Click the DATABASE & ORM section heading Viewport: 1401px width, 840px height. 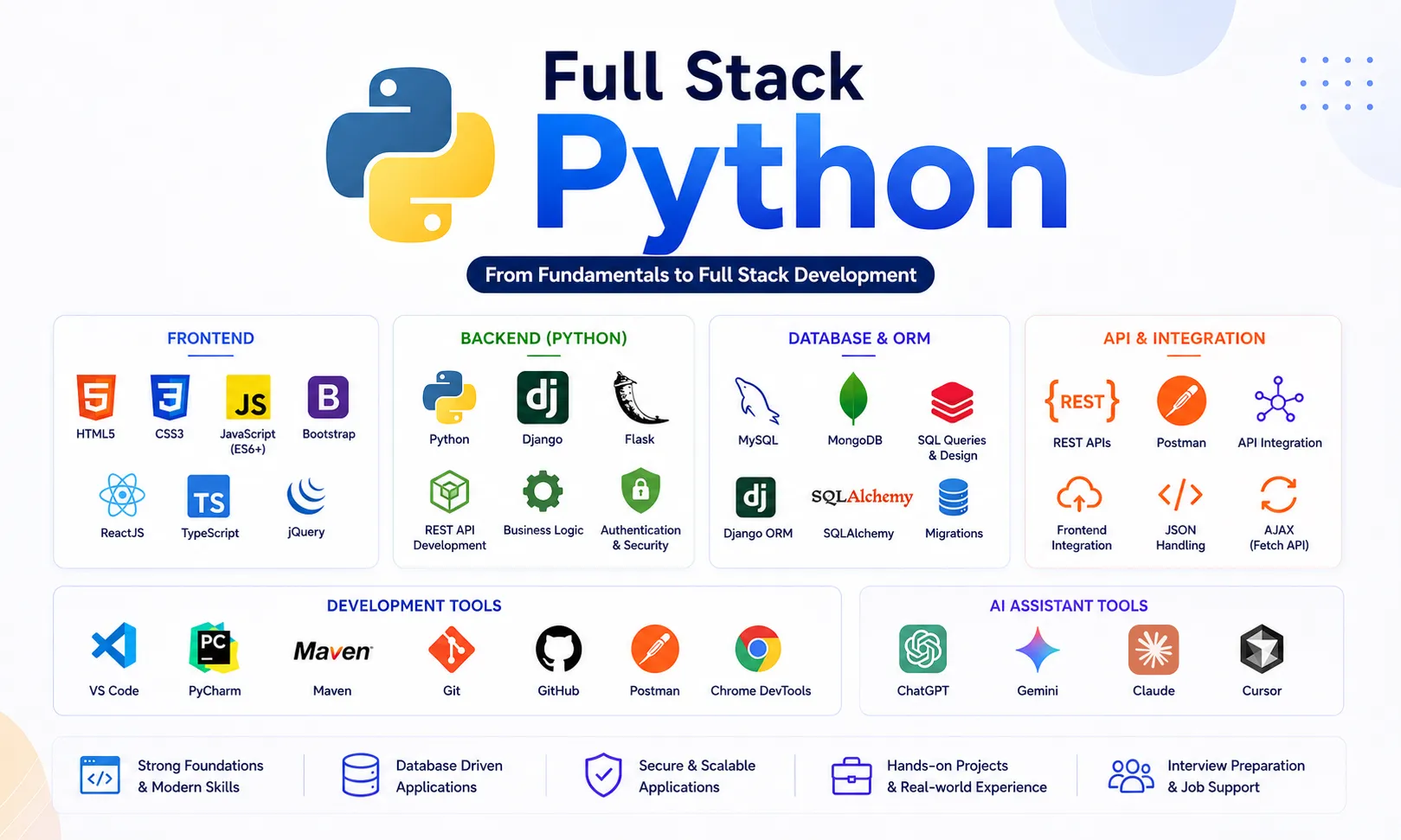(859, 338)
